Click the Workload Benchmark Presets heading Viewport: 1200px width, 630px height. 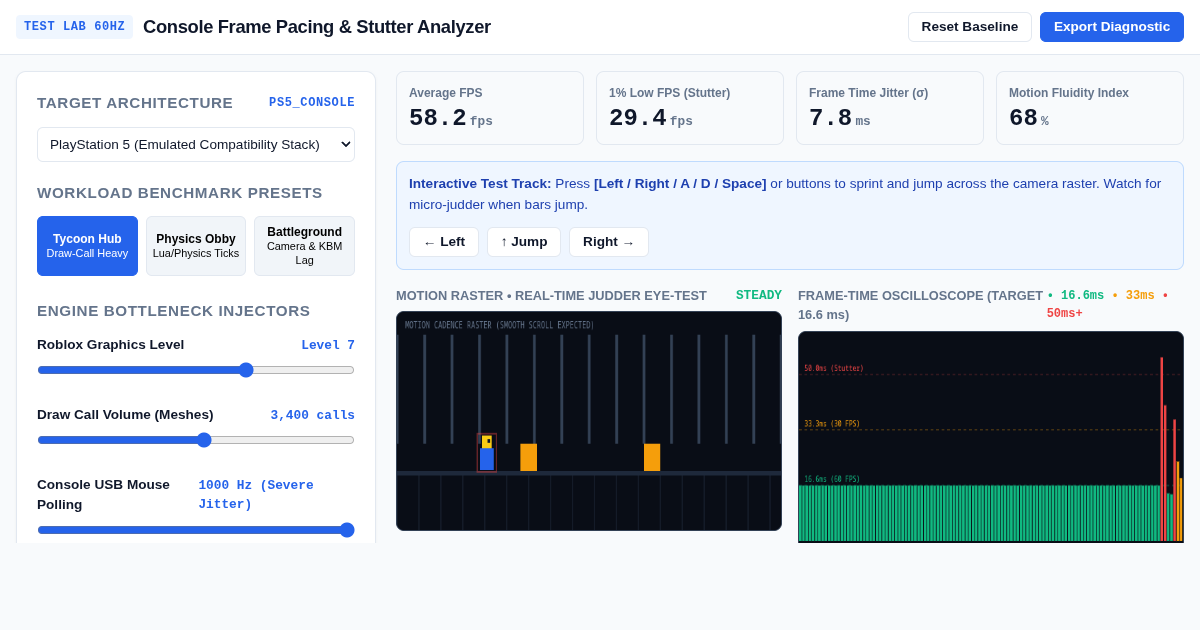180,193
